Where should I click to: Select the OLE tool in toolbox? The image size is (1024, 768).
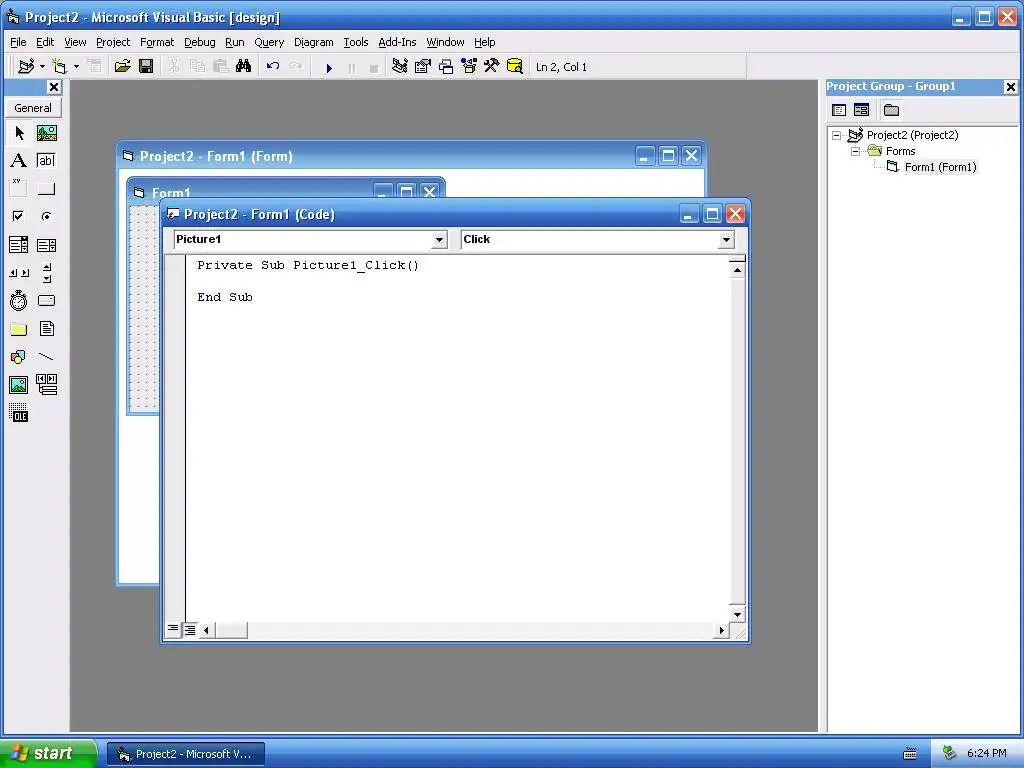[19, 413]
